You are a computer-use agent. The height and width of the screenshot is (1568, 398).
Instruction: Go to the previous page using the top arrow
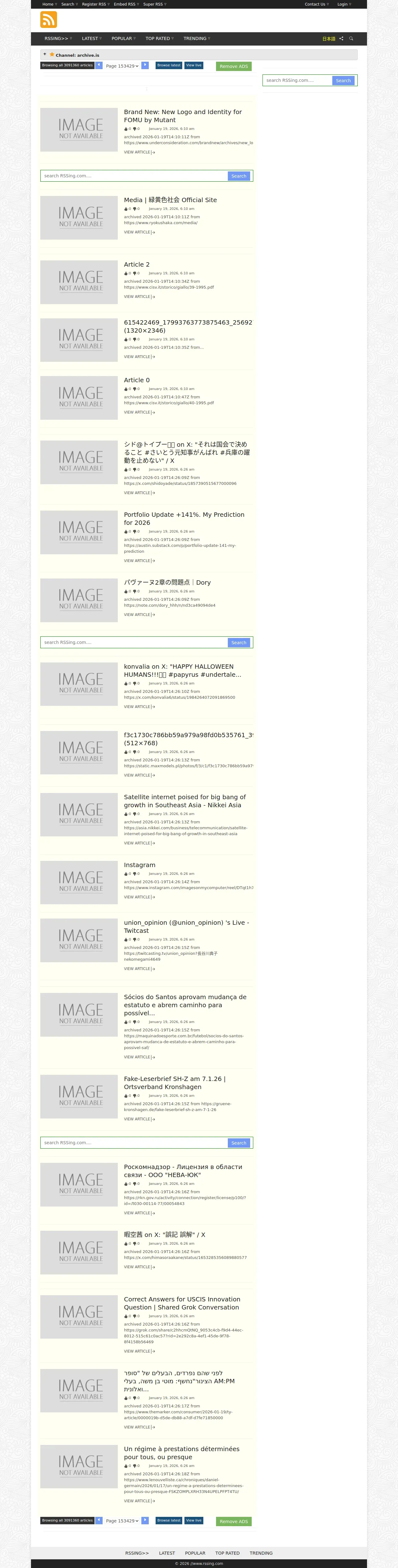pos(99,65)
